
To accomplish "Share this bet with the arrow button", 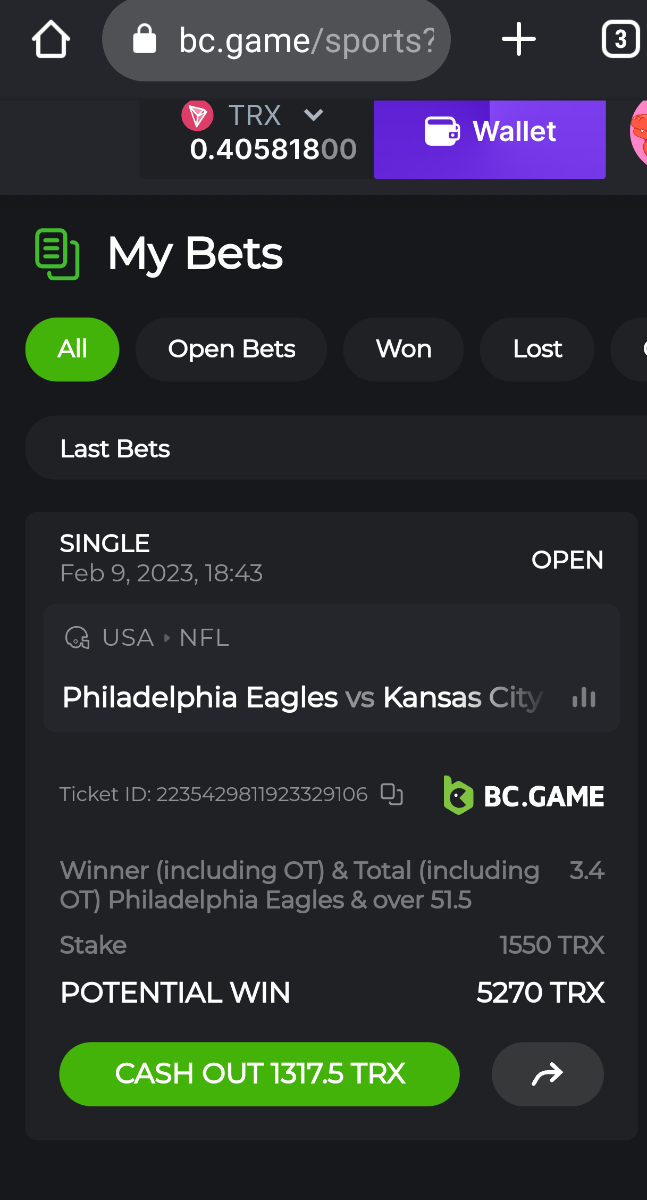I will click(548, 1075).
